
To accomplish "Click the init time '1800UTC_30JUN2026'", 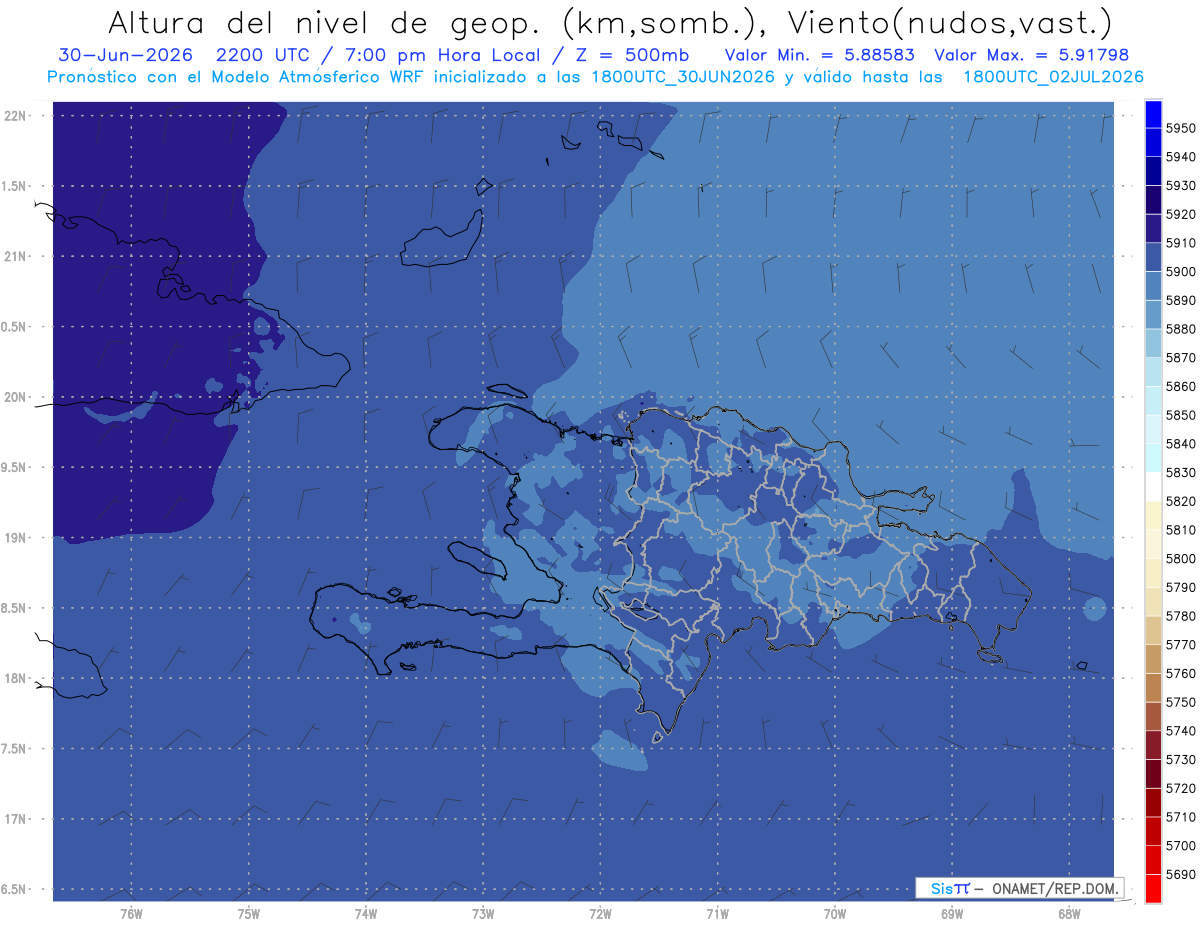I will (x=683, y=76).
